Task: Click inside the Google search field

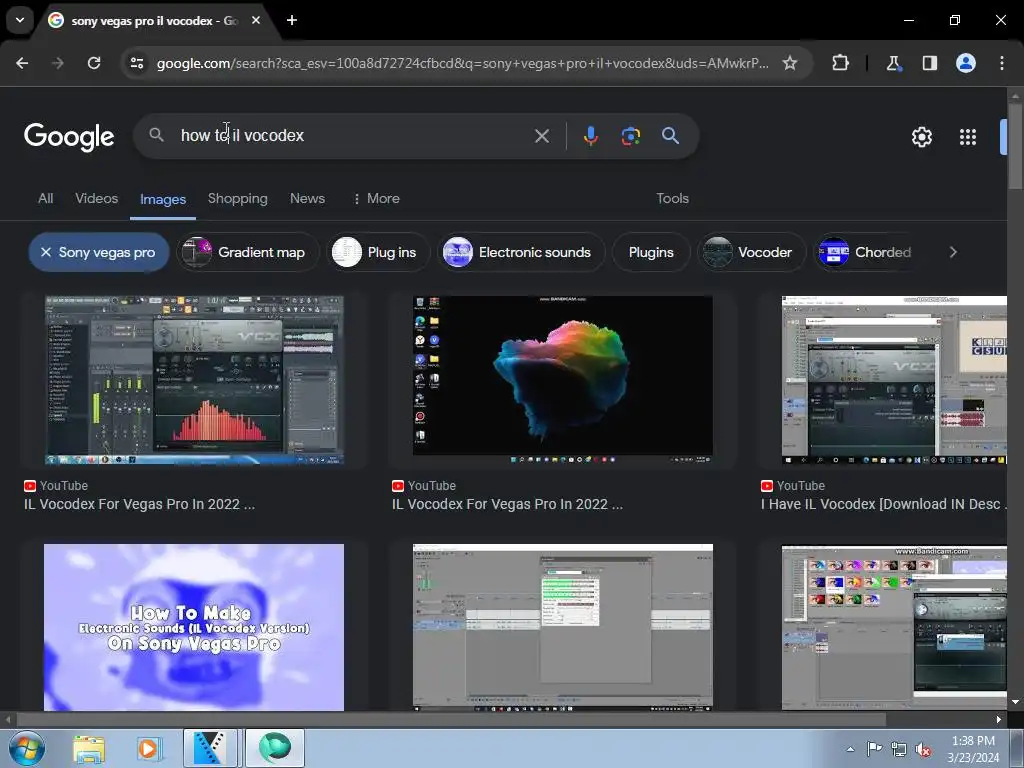Action: [353, 136]
